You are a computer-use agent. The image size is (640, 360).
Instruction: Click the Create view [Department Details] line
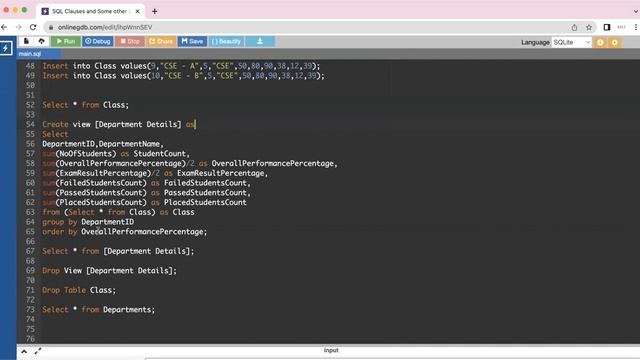click(x=119, y=124)
